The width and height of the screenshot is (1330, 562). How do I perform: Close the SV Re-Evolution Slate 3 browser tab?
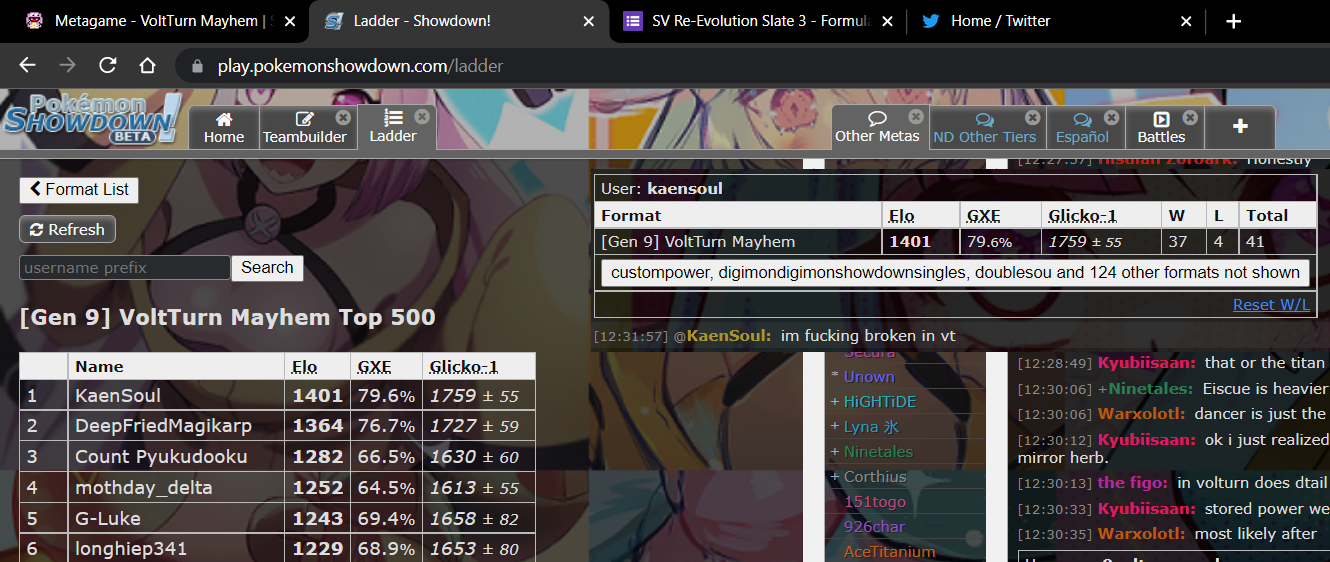click(886, 21)
